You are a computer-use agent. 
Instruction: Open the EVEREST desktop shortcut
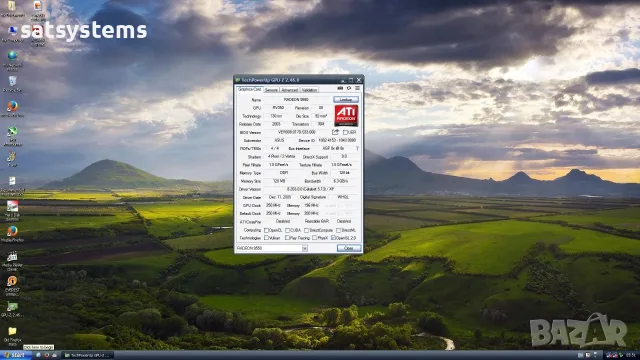click(x=12, y=286)
